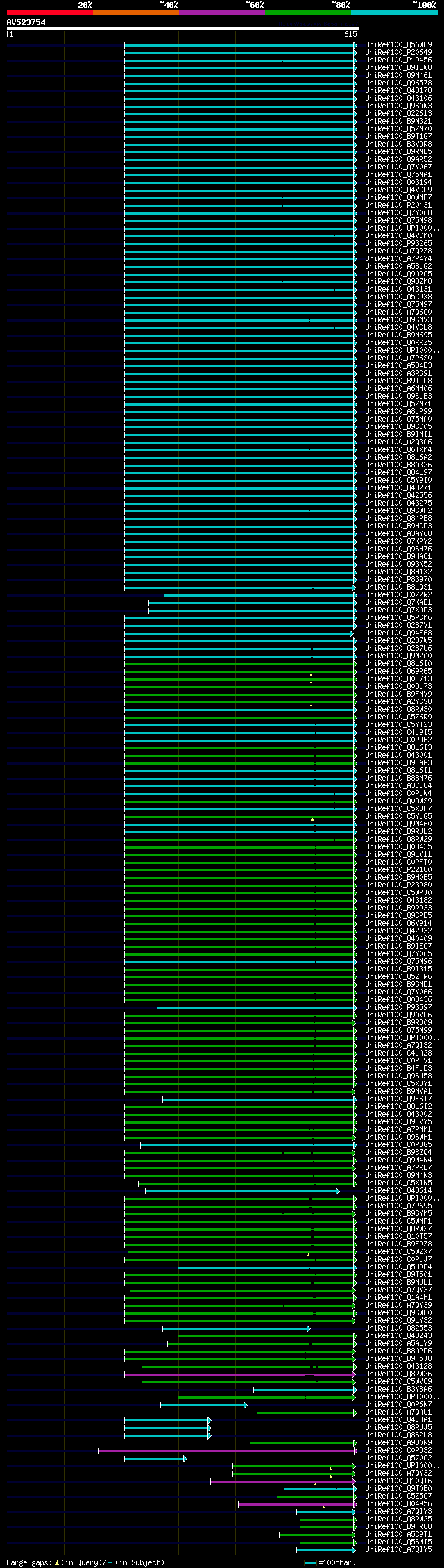Viewport: 444px width, 1568px height.
Task: Open hit UniRef100_P19456
Action: point(398,60)
